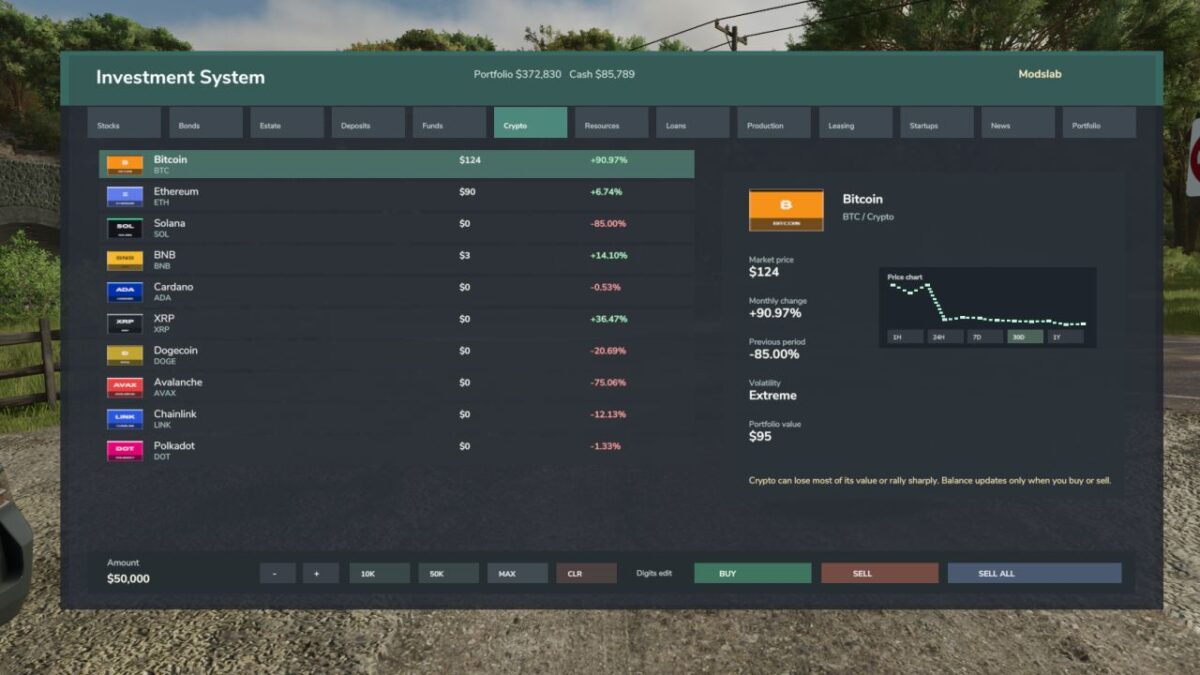The height and width of the screenshot is (675, 1200).
Task: Select the Crypto tab
Action: coord(530,123)
